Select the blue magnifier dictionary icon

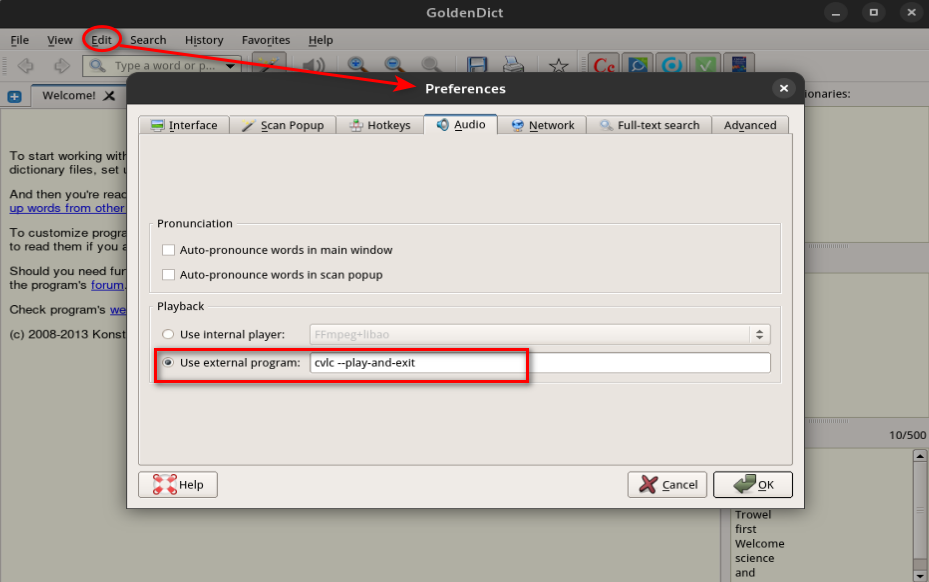coord(638,64)
